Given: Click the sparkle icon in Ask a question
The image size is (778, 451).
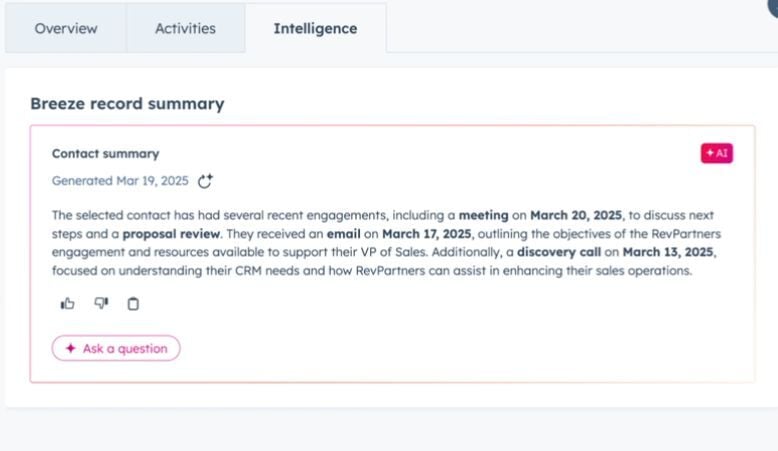Looking at the screenshot, I should 70,348.
